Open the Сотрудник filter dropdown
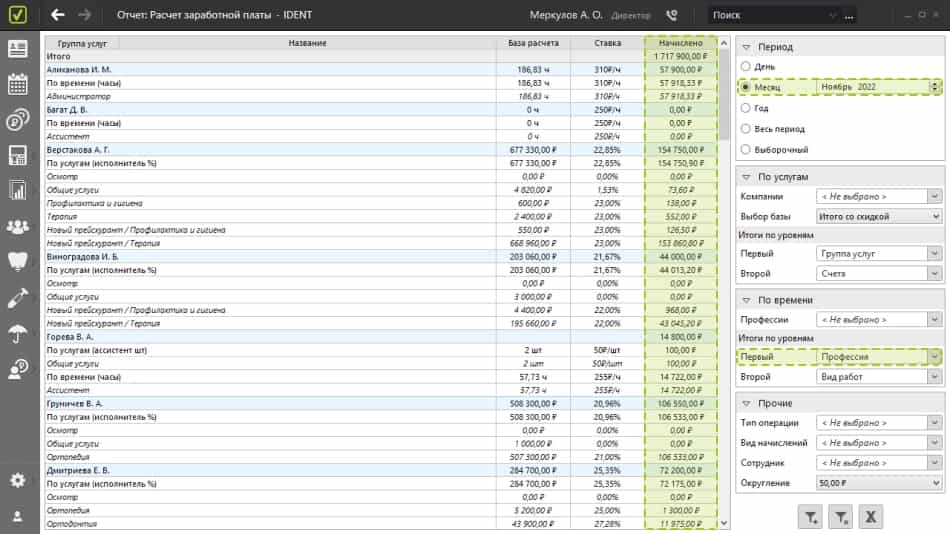The height and width of the screenshot is (534, 950). (879, 463)
